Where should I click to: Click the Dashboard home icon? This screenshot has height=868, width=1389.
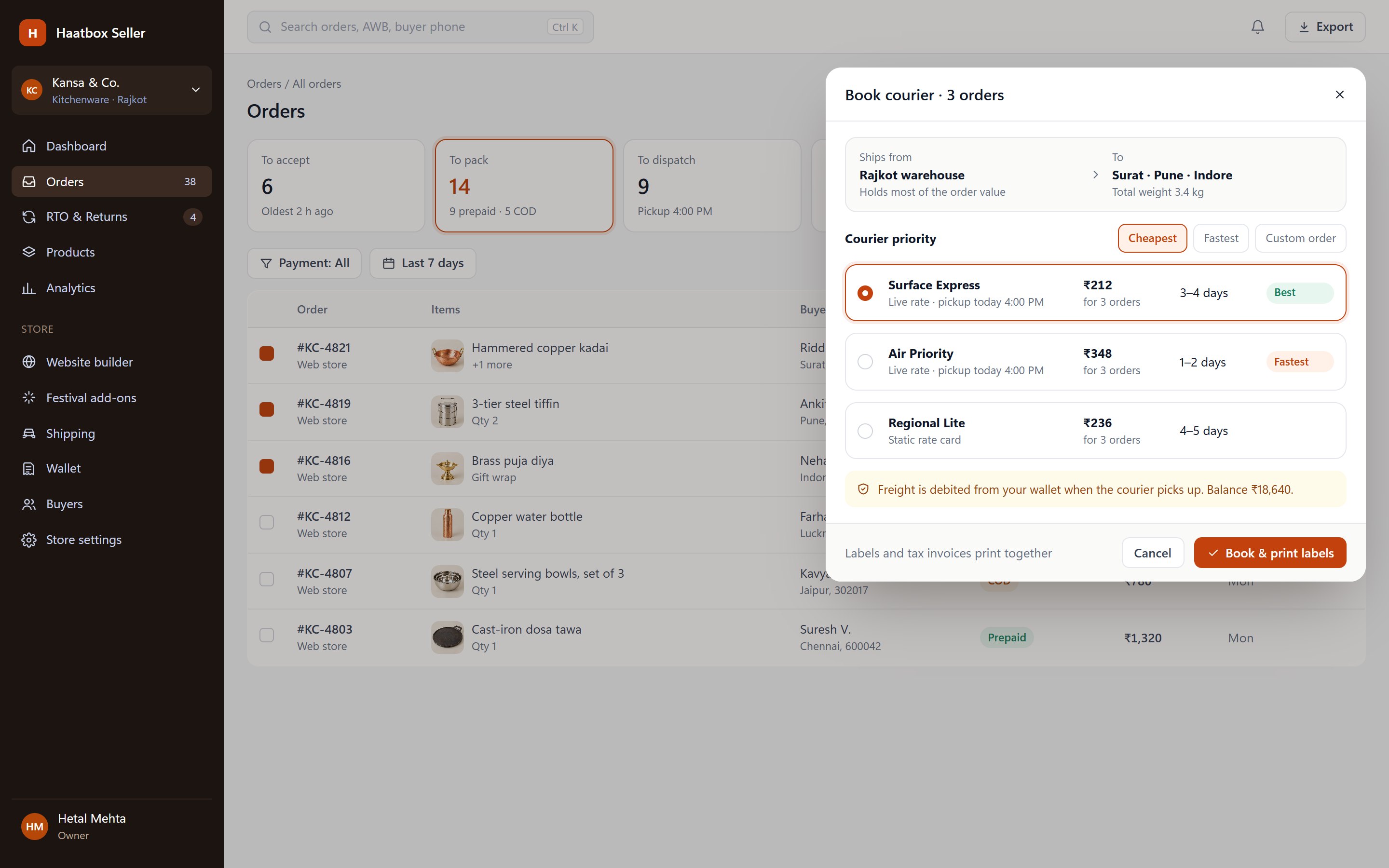click(x=29, y=146)
